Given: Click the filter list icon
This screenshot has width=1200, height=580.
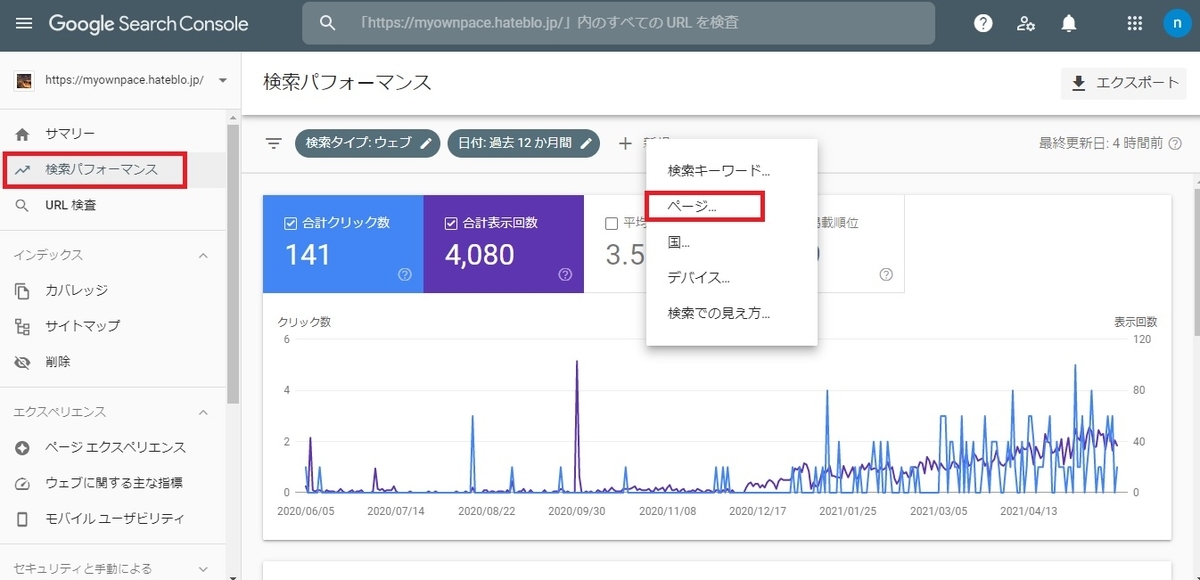Looking at the screenshot, I should pos(273,143).
